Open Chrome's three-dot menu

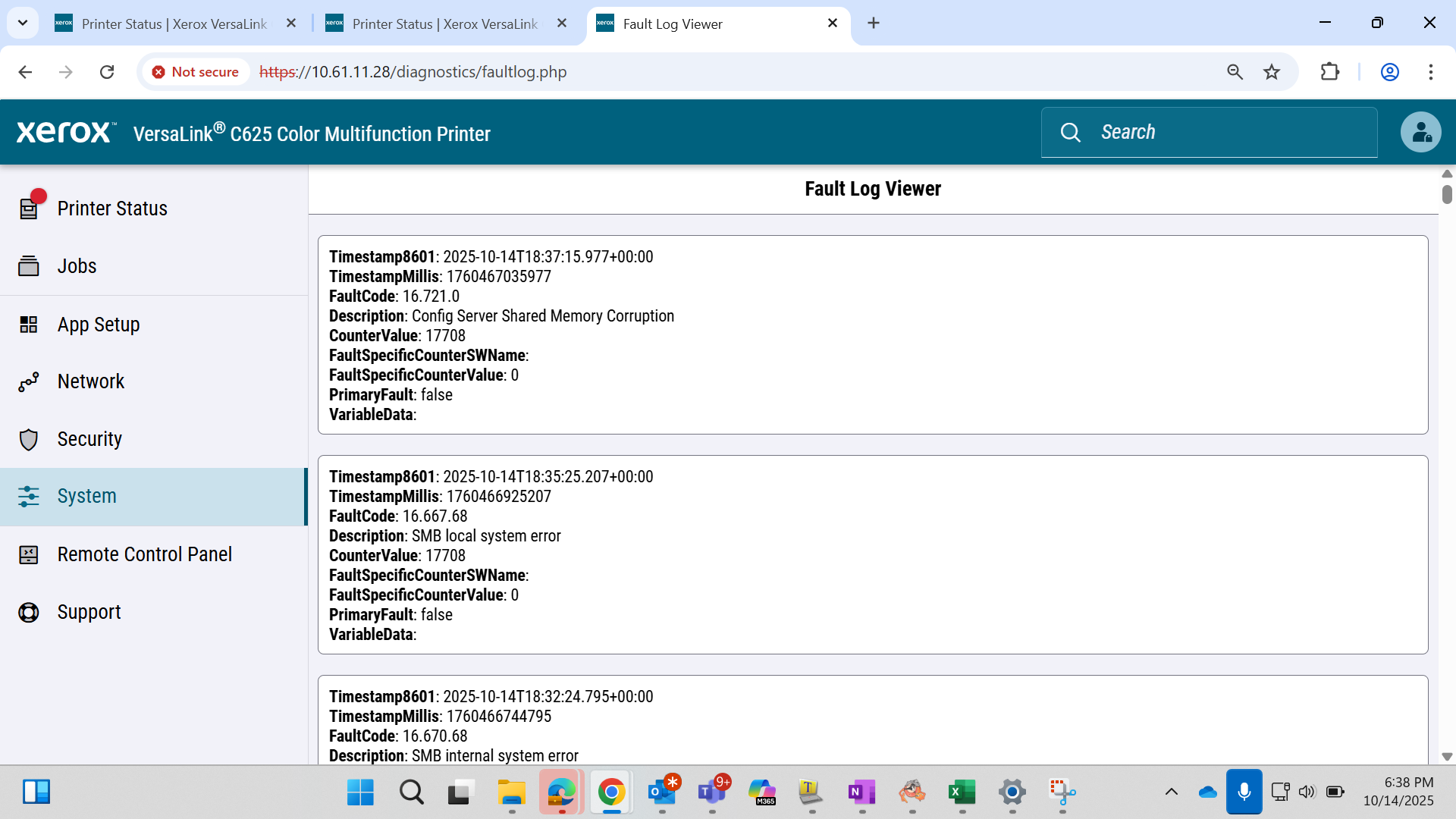click(1430, 72)
